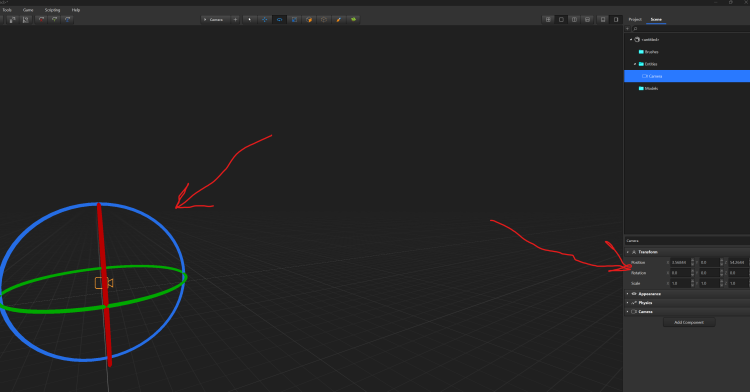Click the Position X stepper arrows
Image resolution: width=750 pixels, height=392 pixels.
(693, 262)
